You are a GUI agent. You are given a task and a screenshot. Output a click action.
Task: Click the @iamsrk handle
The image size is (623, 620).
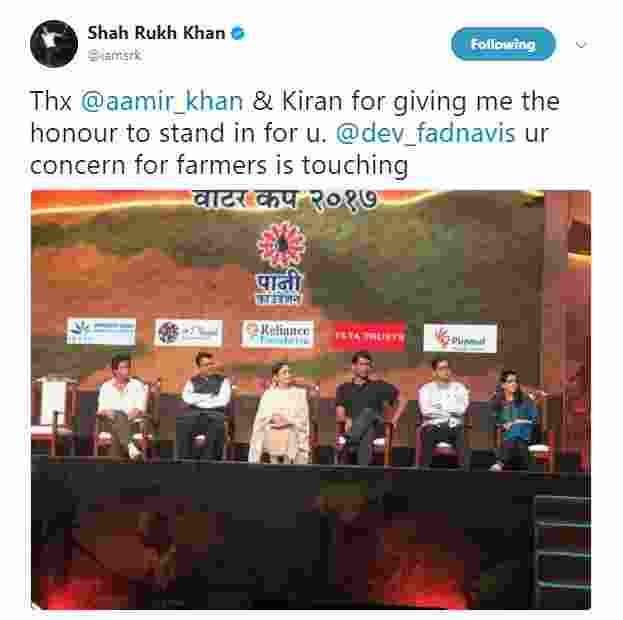(x=114, y=55)
